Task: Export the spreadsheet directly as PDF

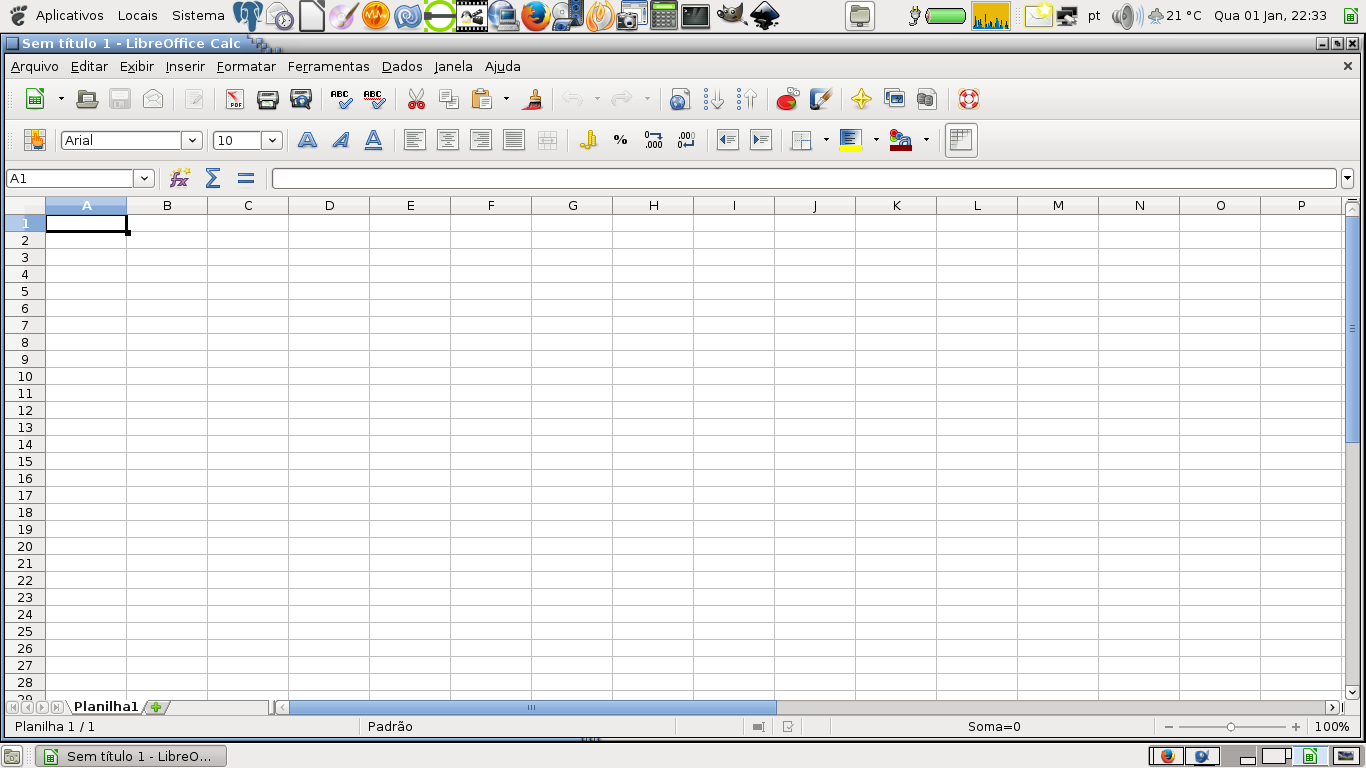Action: pyautogui.click(x=235, y=99)
